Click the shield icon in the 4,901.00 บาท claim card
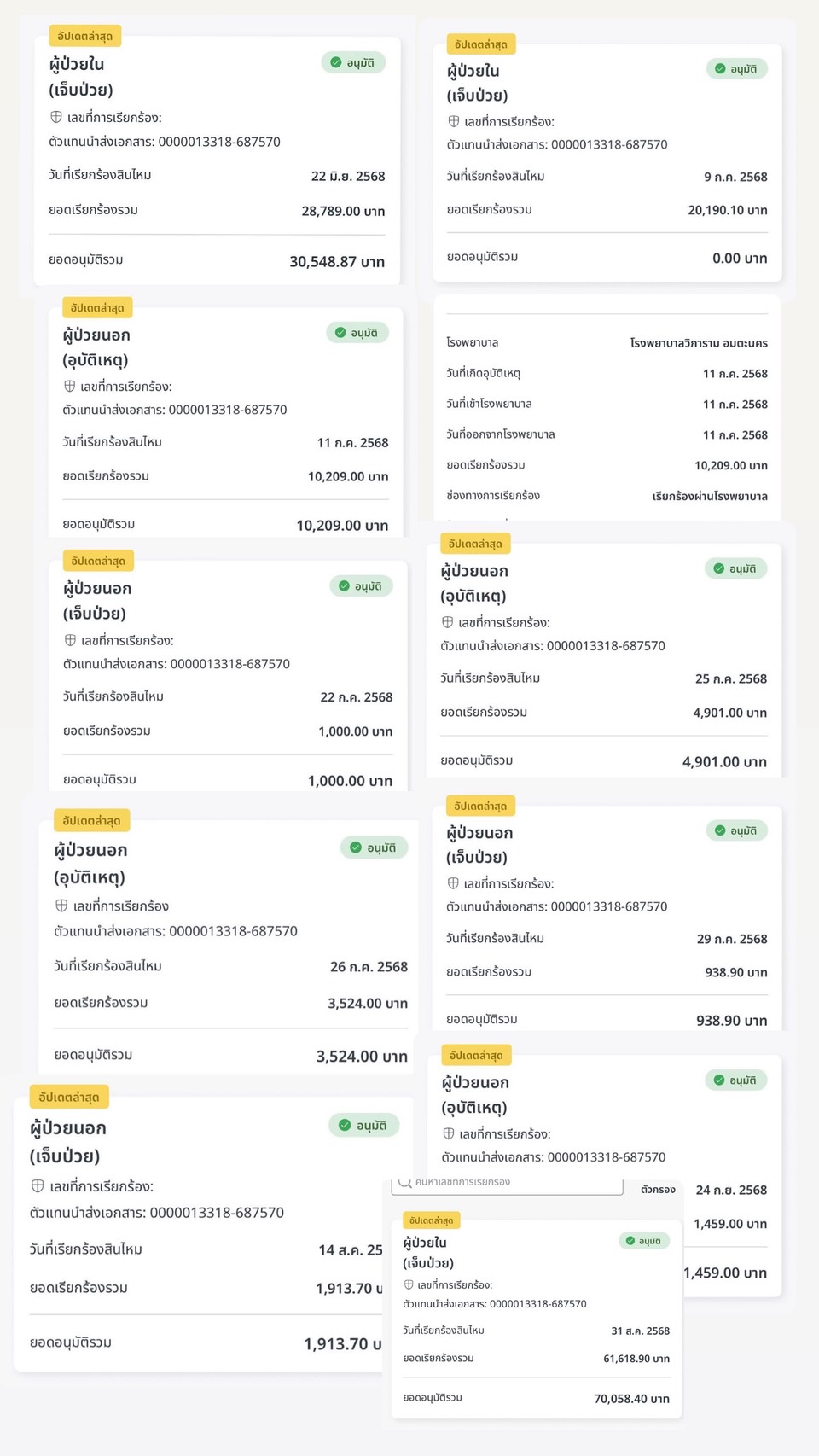819x1456 pixels. click(x=448, y=622)
